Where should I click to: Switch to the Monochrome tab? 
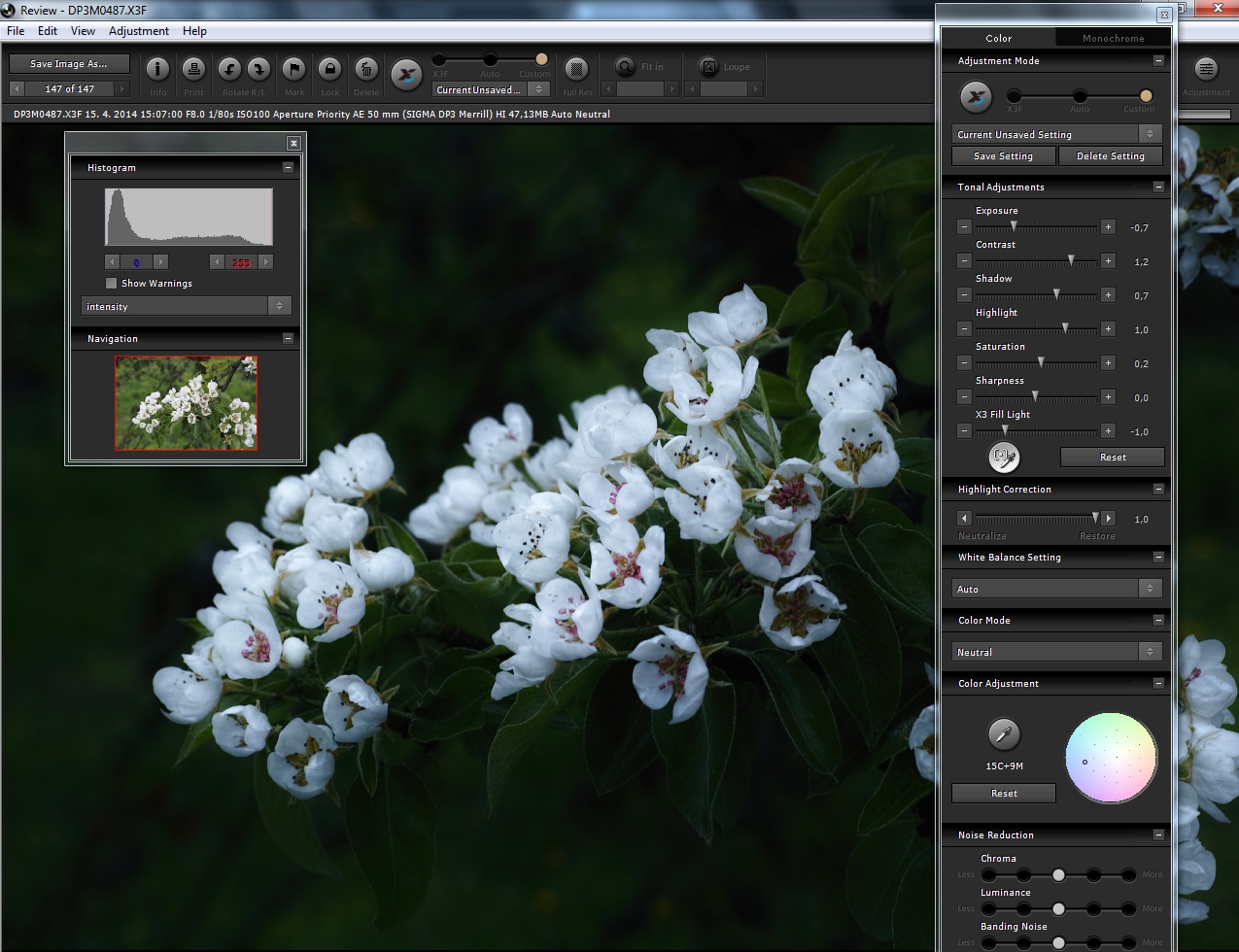coord(1113,39)
